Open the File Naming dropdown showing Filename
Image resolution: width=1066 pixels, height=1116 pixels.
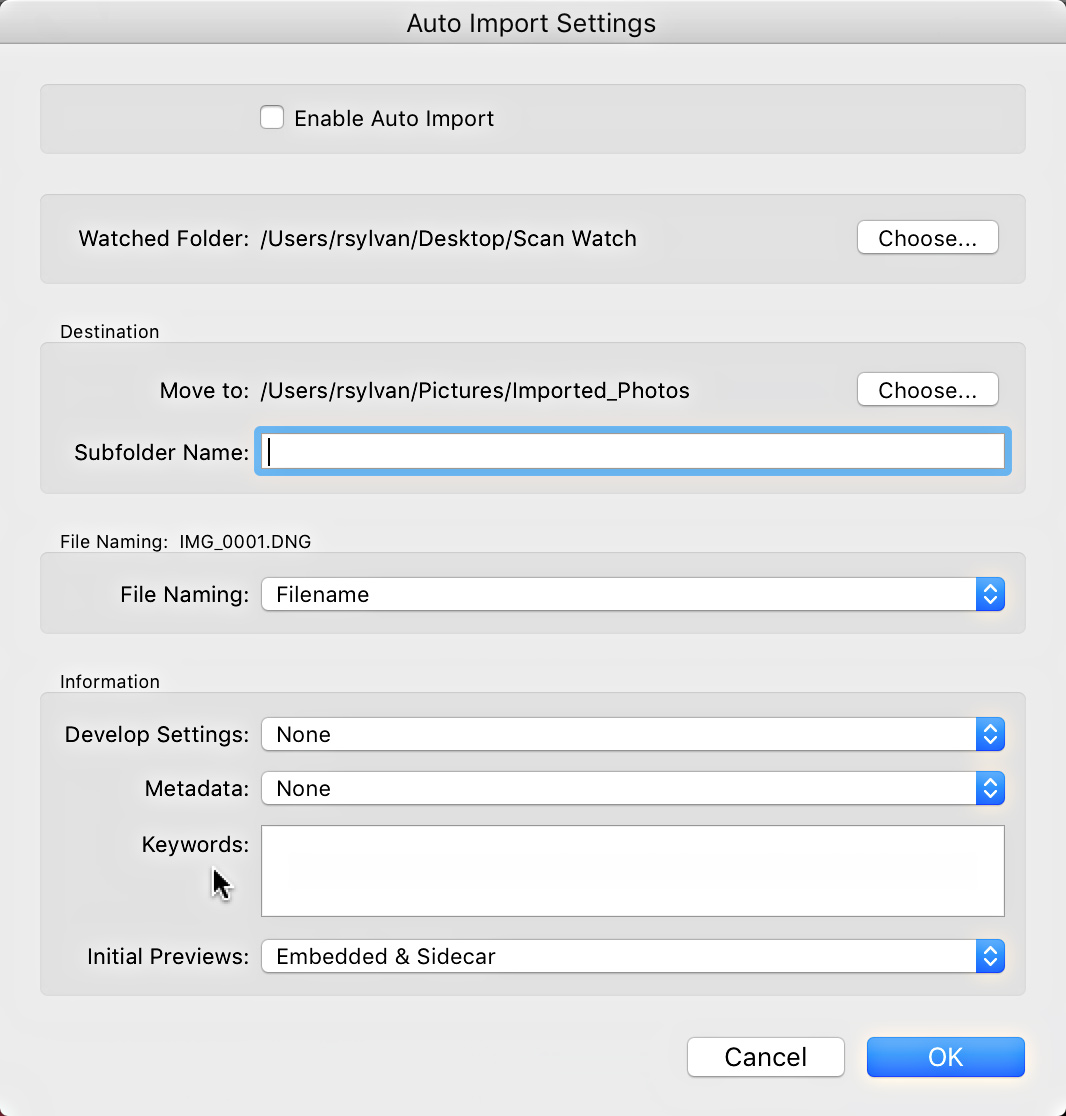point(630,594)
